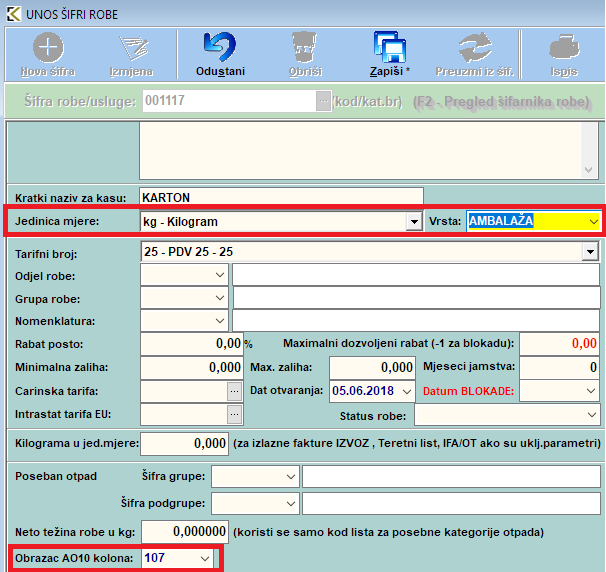Click the Maximalni dozvoljeni rabat field
Viewport: 606px width, 572px height.
click(560, 344)
